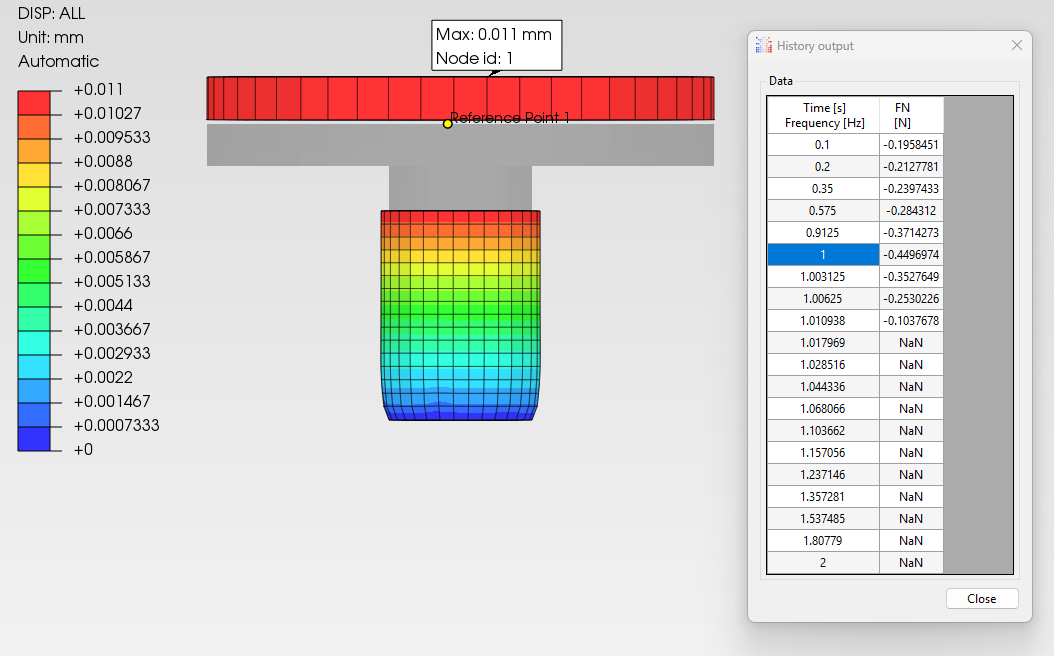Close the History output dialog with X
The image size is (1054, 656).
pyautogui.click(x=1017, y=46)
